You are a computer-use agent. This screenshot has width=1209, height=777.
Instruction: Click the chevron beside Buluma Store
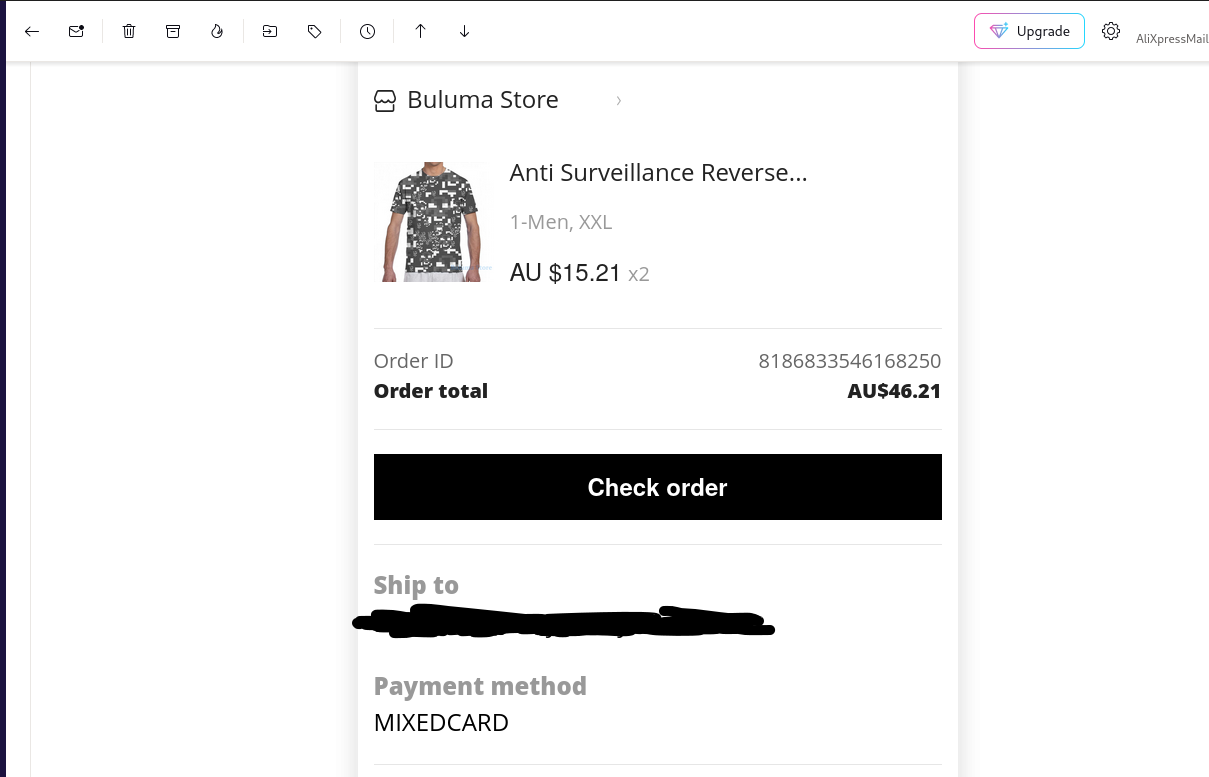pos(619,100)
